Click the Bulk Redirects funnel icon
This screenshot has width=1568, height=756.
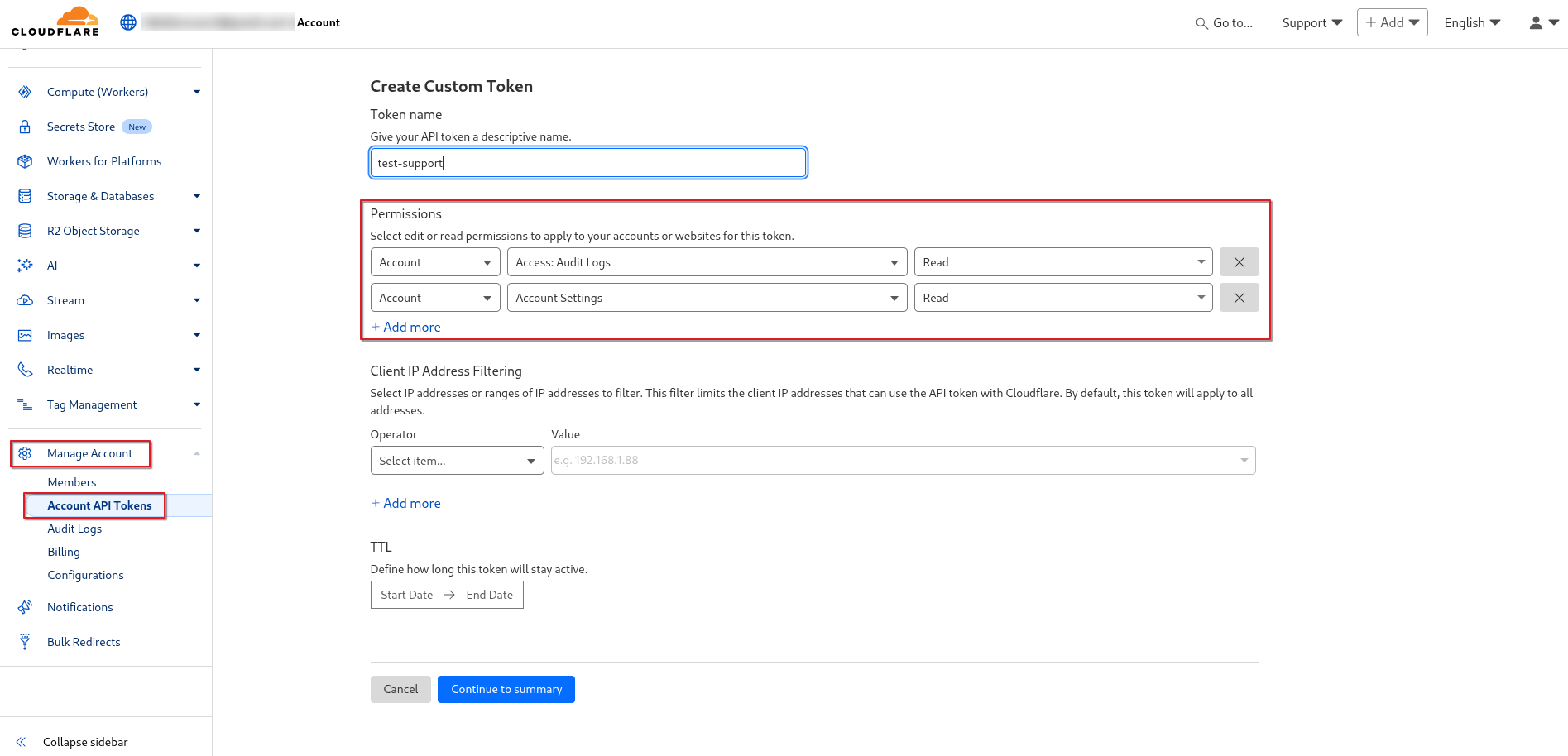pos(25,642)
